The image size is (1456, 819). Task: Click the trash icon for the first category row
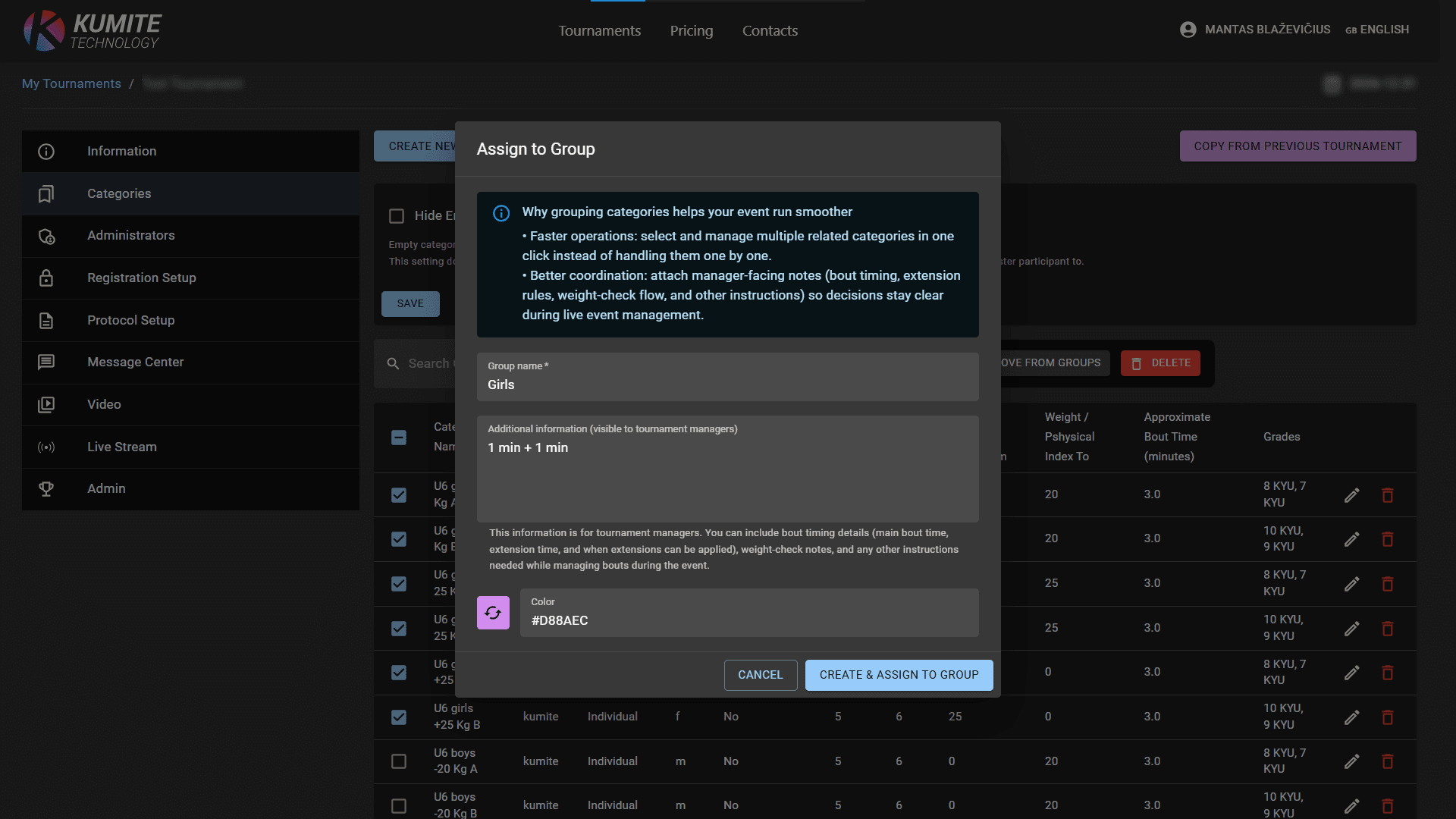click(1387, 495)
